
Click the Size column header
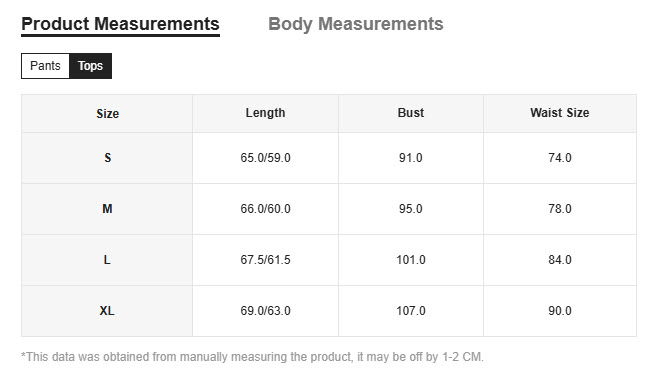point(107,114)
